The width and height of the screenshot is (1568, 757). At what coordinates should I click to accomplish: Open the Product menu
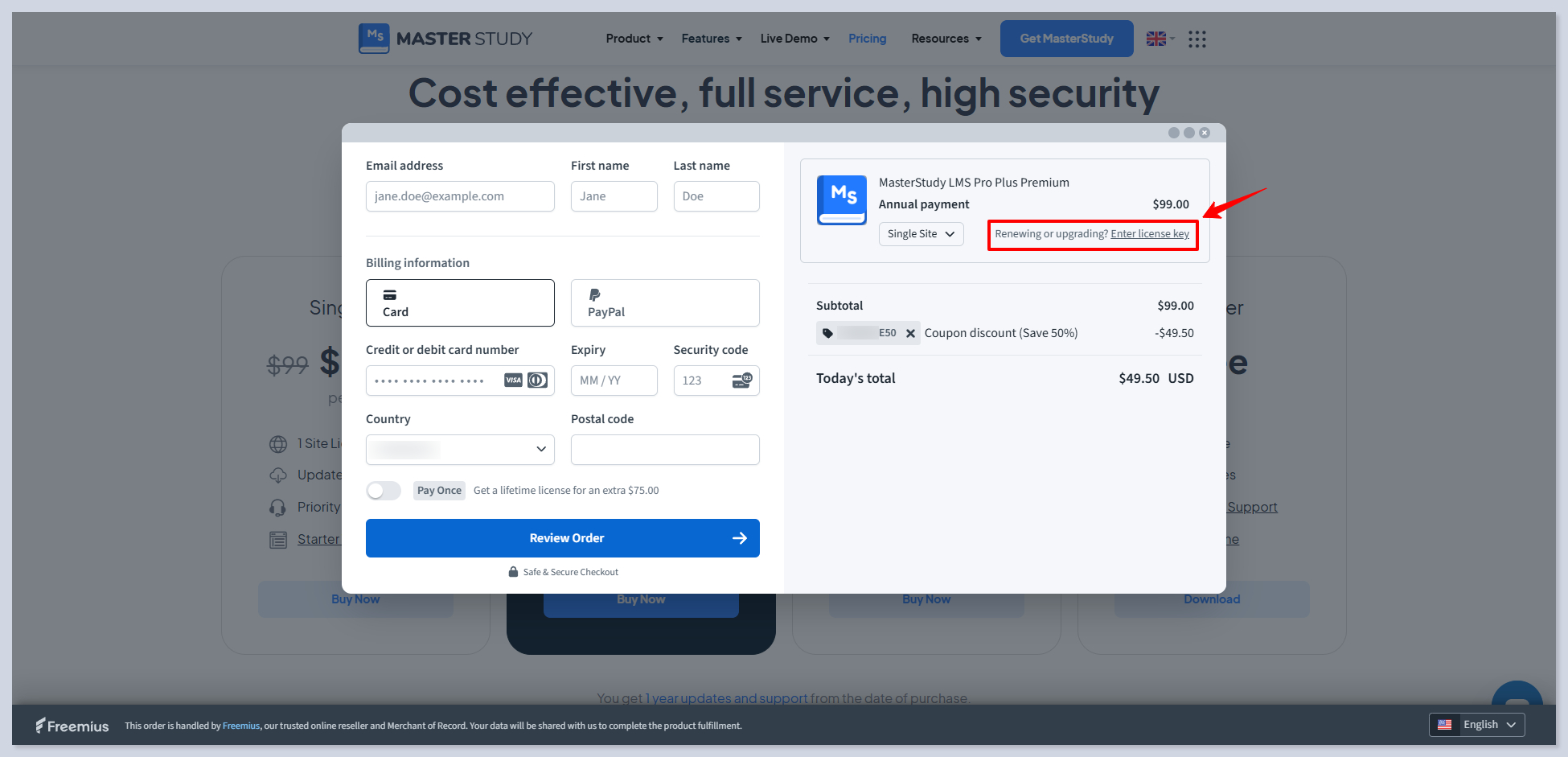(x=634, y=39)
